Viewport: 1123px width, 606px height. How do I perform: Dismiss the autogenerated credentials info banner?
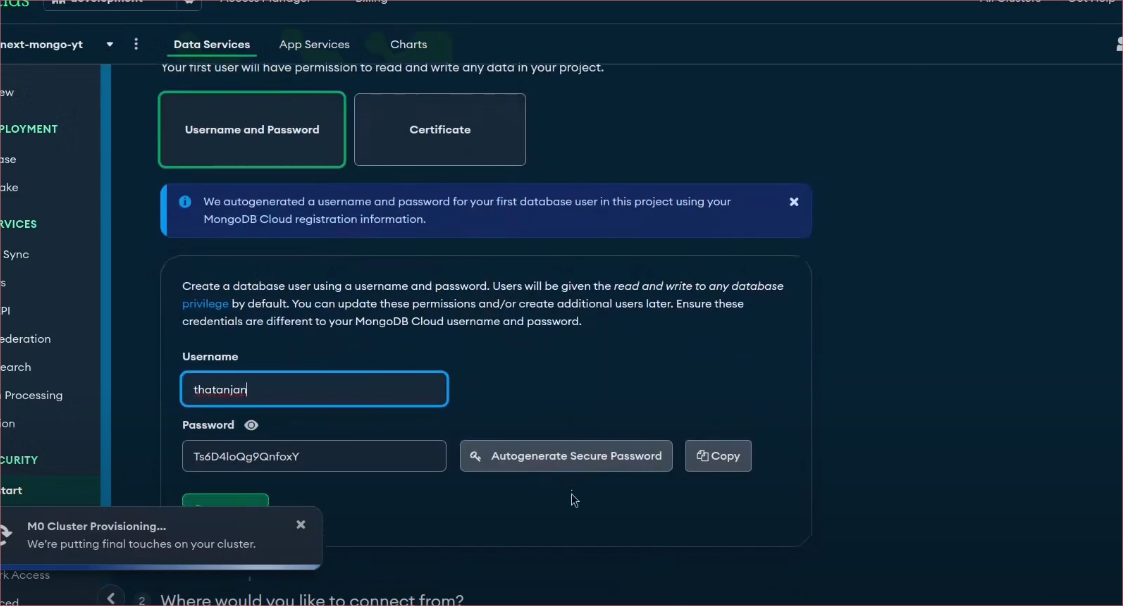pos(794,202)
